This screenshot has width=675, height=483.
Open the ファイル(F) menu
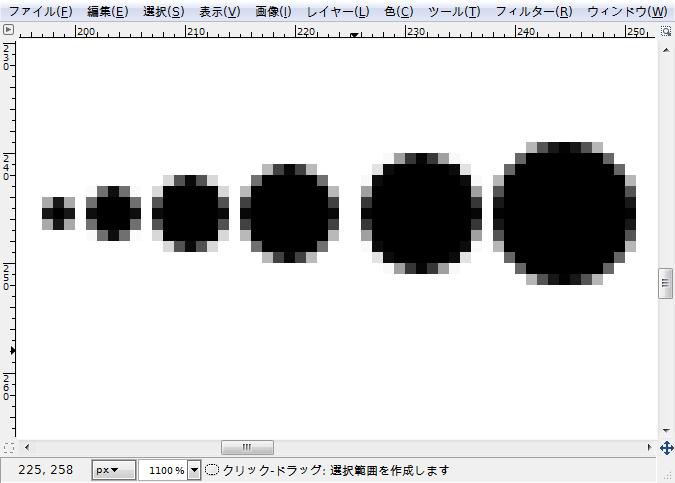tap(40, 12)
